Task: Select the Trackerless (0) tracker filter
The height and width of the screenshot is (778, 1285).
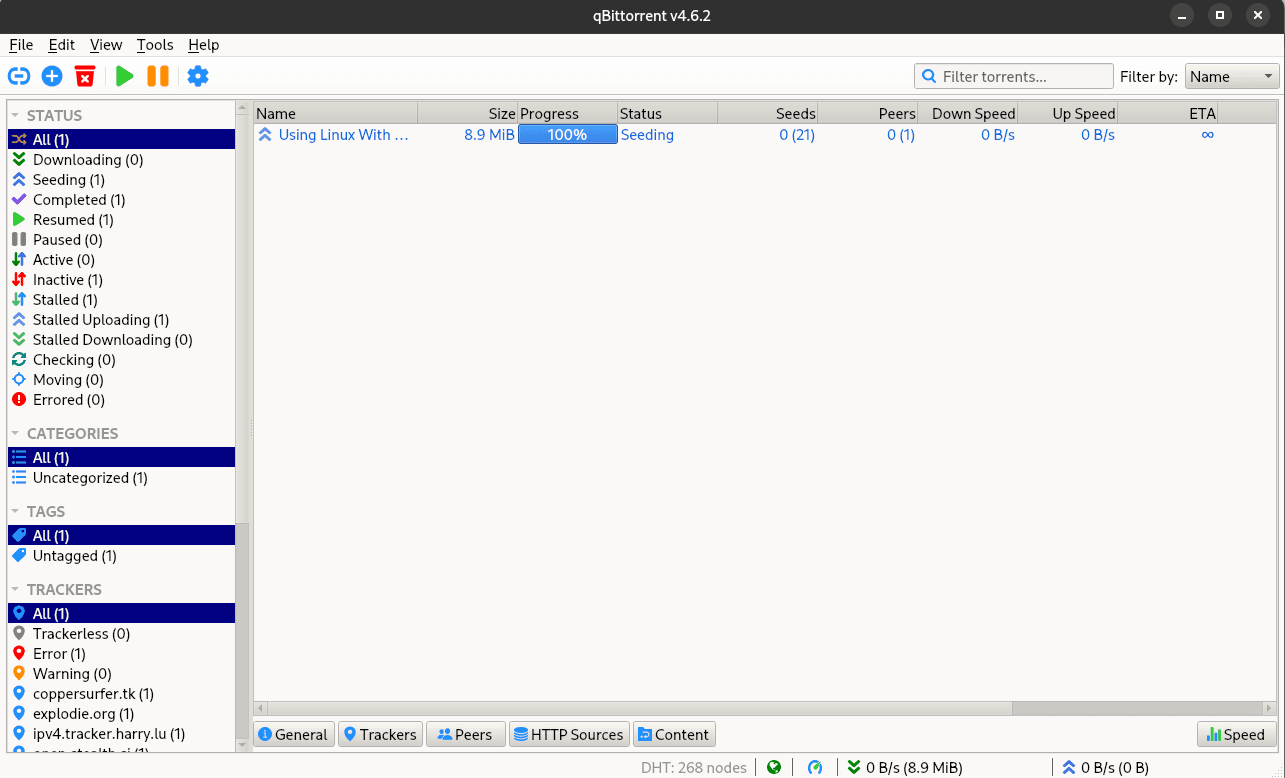Action: (x=122, y=634)
